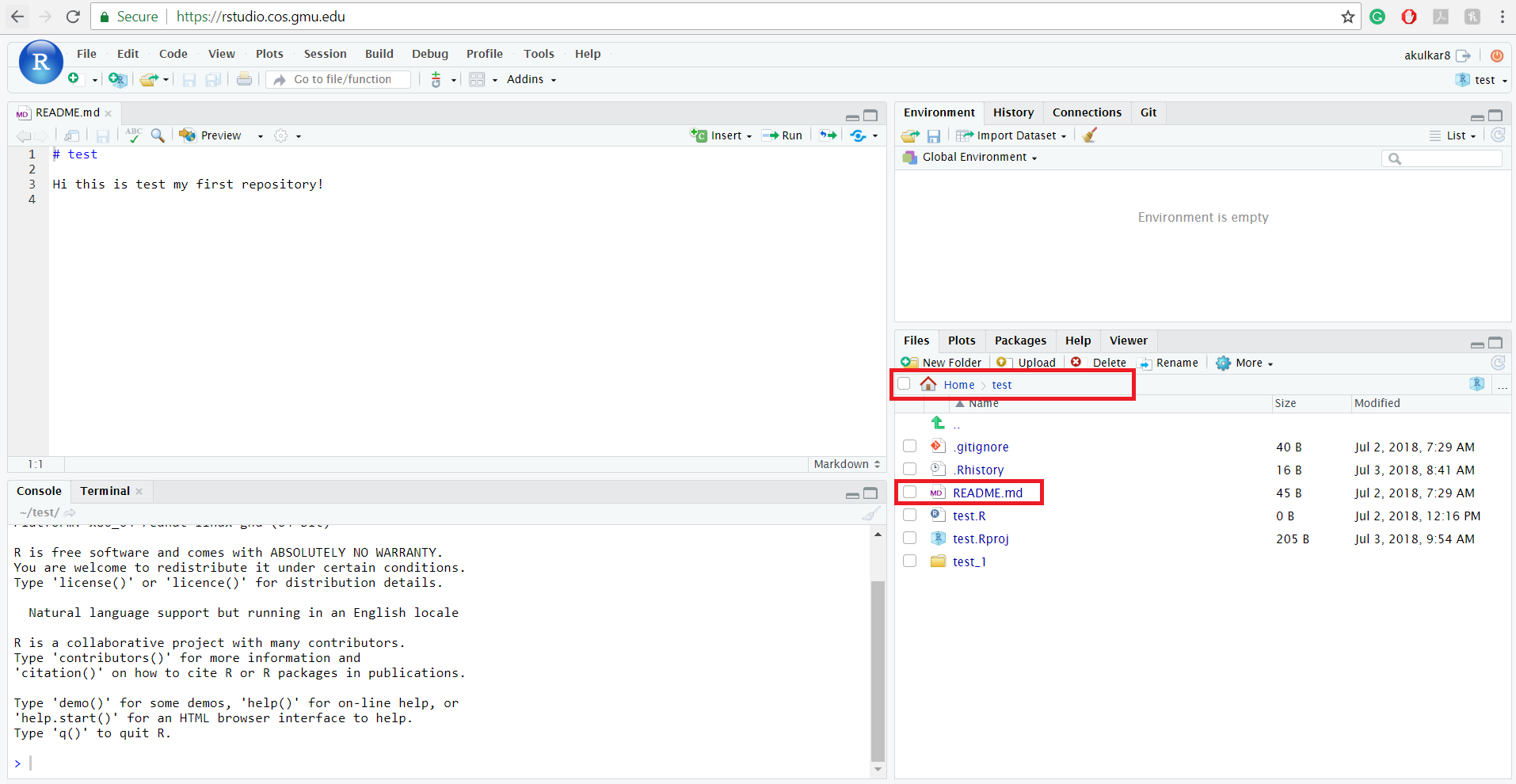Sign out using icon beside akulkar8
Image resolution: width=1516 pixels, height=784 pixels.
click(1463, 55)
